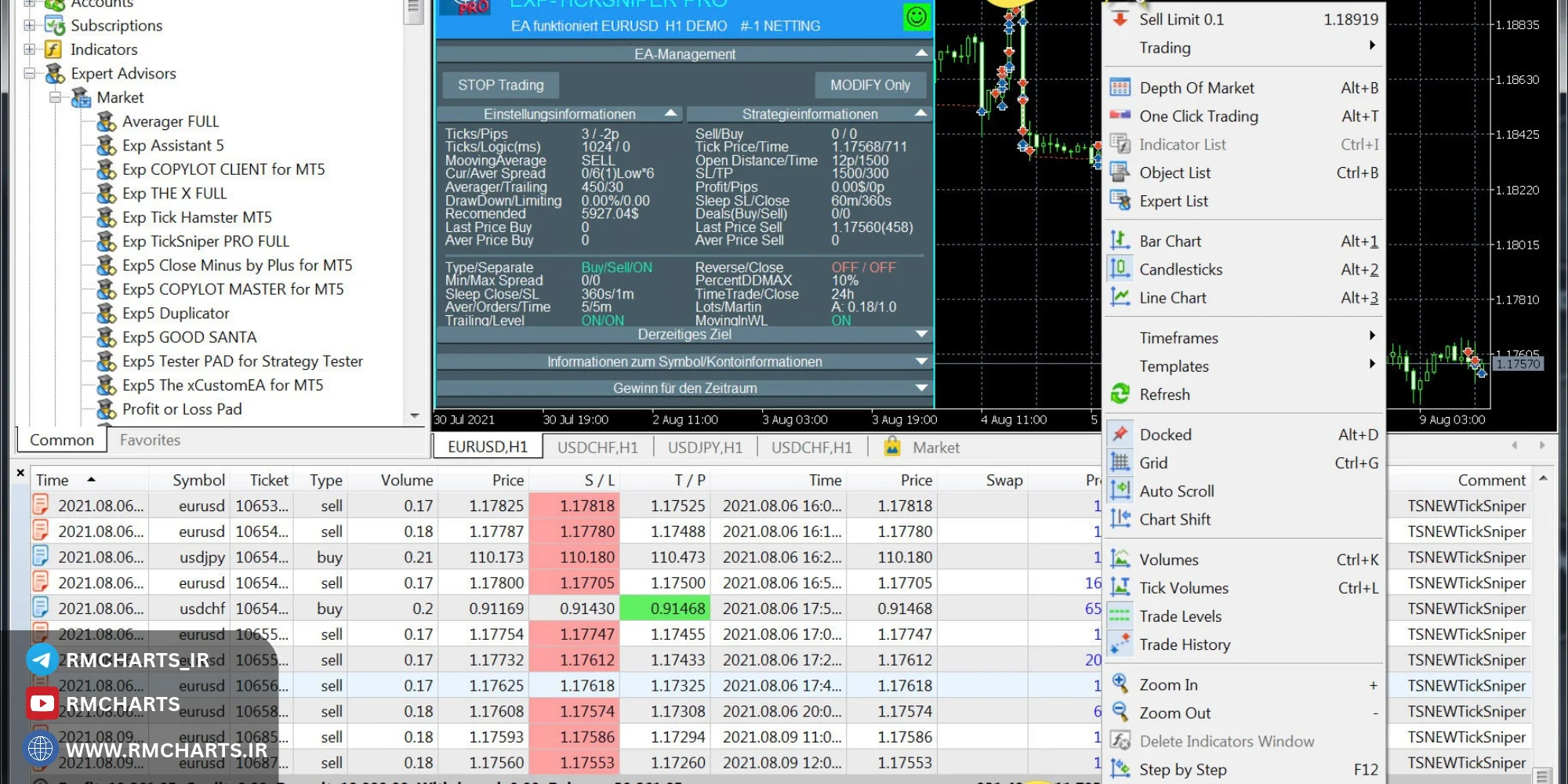Click the Step by Step icon
This screenshot has height=784, width=1568.
(1120, 769)
